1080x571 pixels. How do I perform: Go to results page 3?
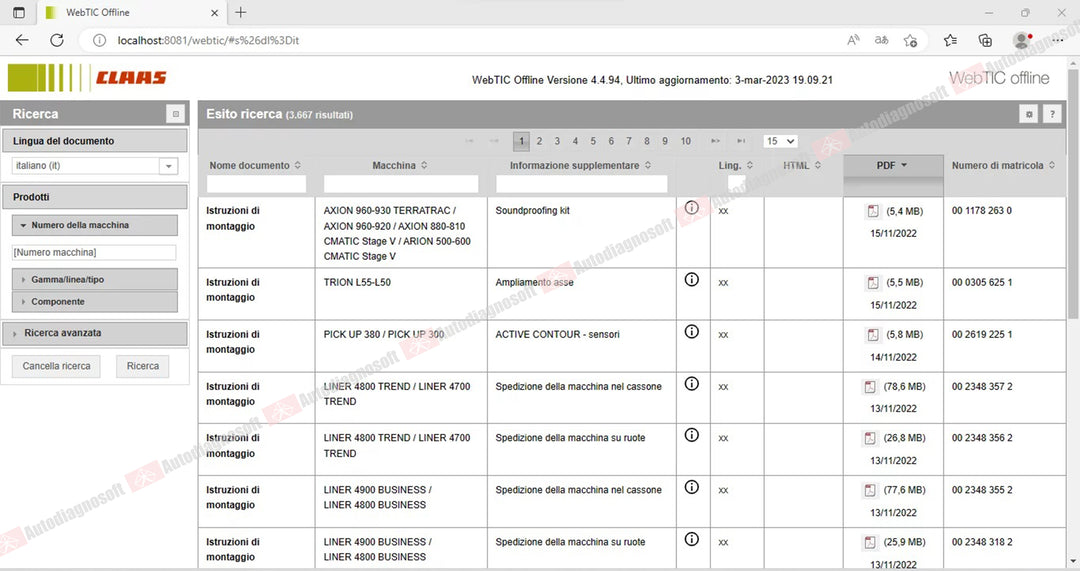pos(557,141)
